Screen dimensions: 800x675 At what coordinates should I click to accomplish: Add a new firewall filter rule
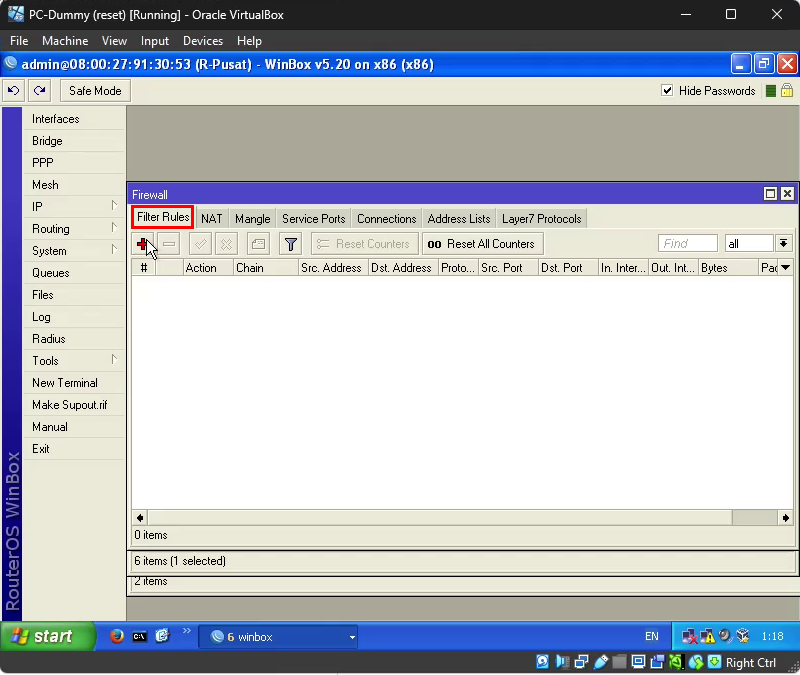(x=142, y=244)
